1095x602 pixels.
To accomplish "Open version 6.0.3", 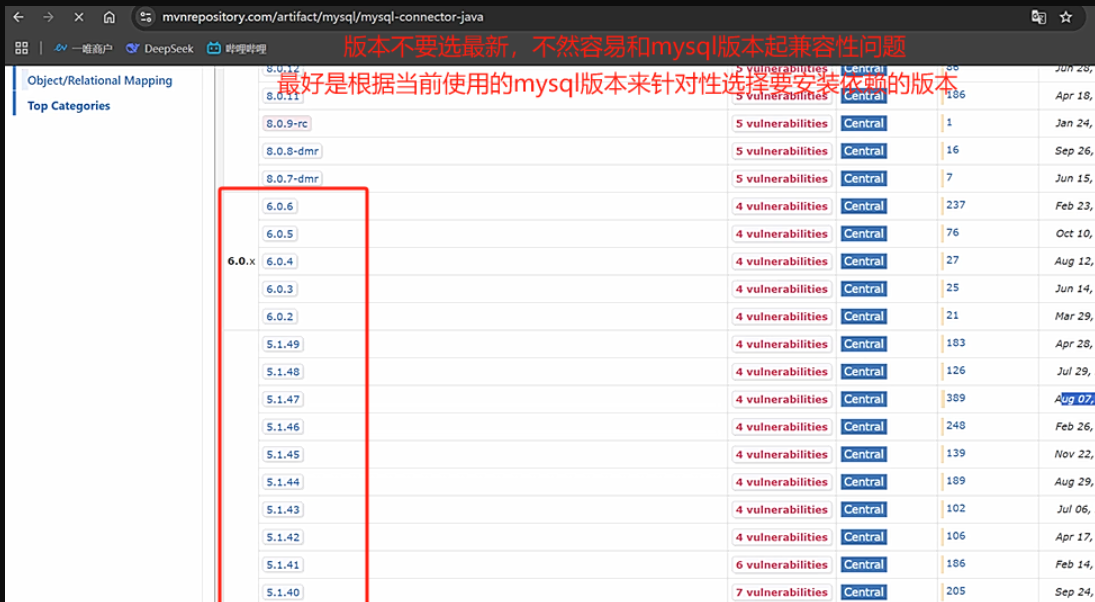I will (279, 289).
